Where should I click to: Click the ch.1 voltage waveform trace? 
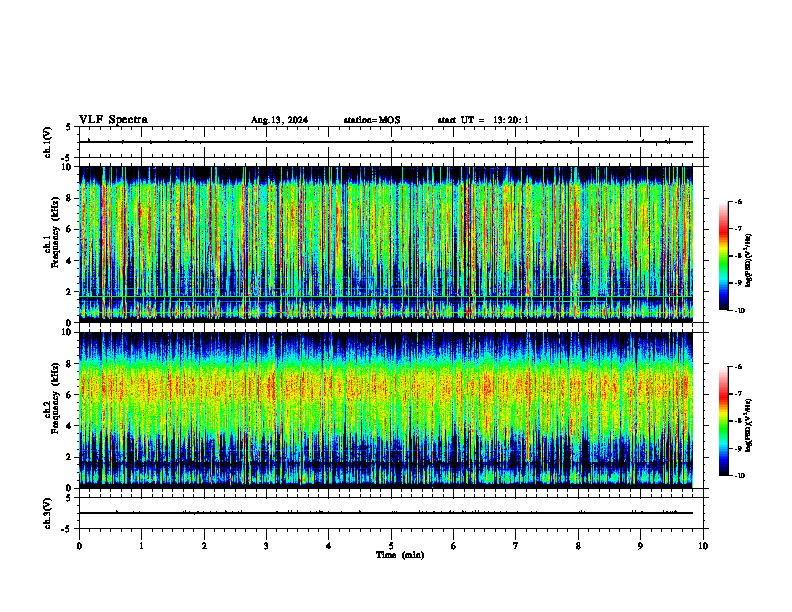pos(385,142)
